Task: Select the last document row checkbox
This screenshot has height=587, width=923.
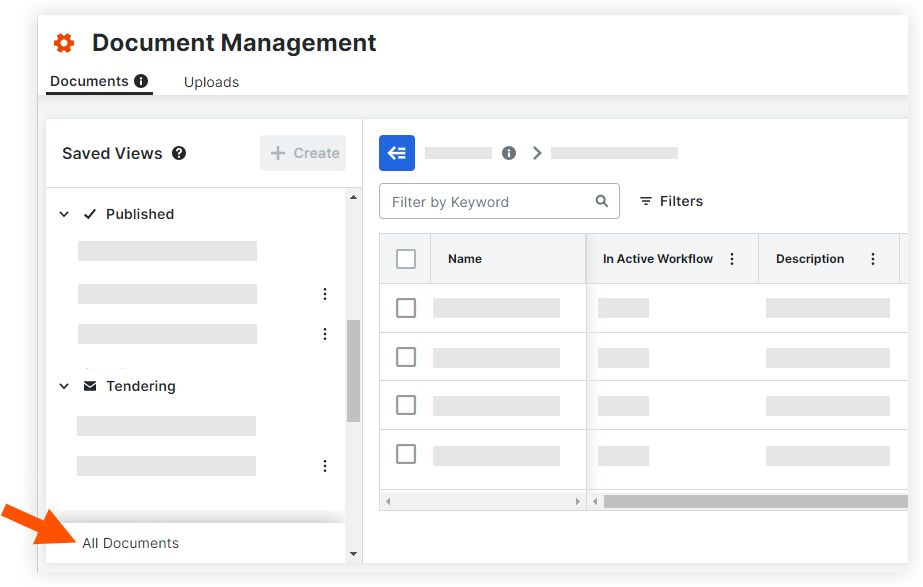Action: [x=406, y=454]
